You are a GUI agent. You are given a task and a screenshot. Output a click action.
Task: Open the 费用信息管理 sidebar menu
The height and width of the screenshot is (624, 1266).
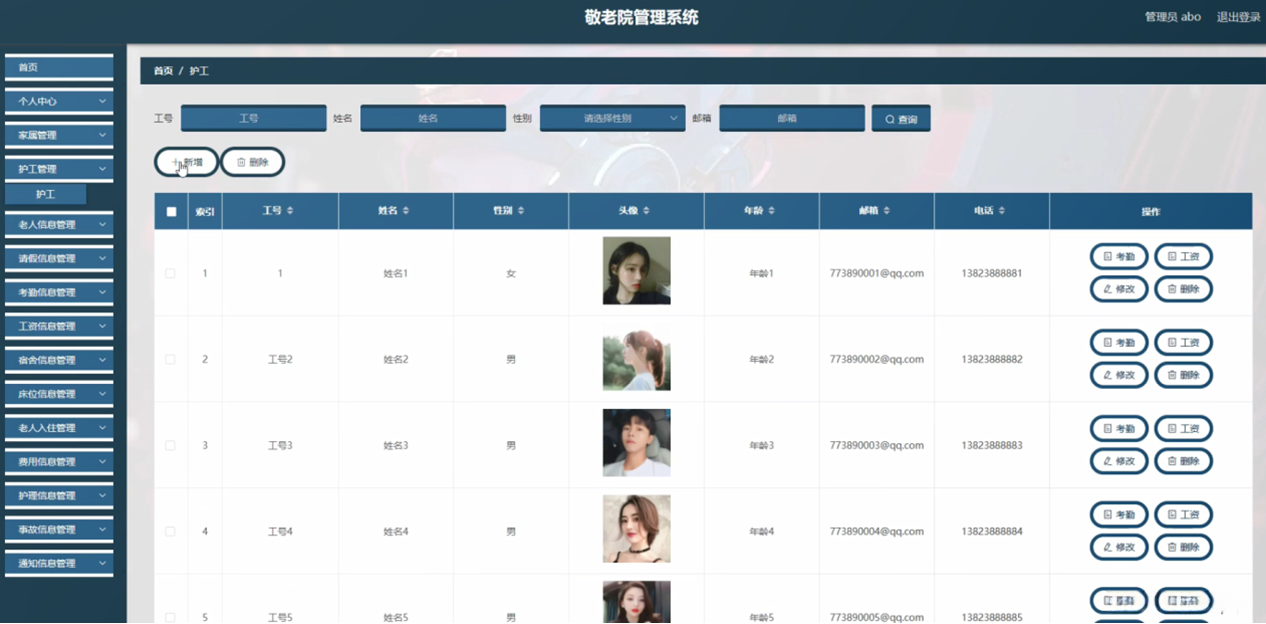click(59, 462)
